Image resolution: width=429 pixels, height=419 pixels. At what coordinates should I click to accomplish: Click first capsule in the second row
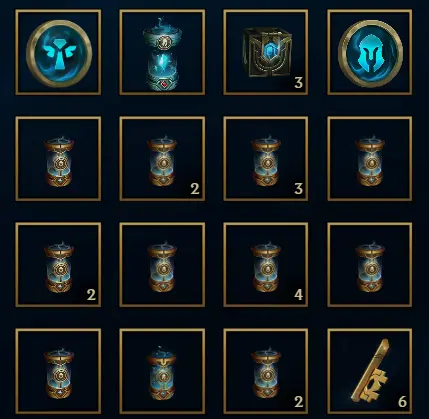coord(58,159)
